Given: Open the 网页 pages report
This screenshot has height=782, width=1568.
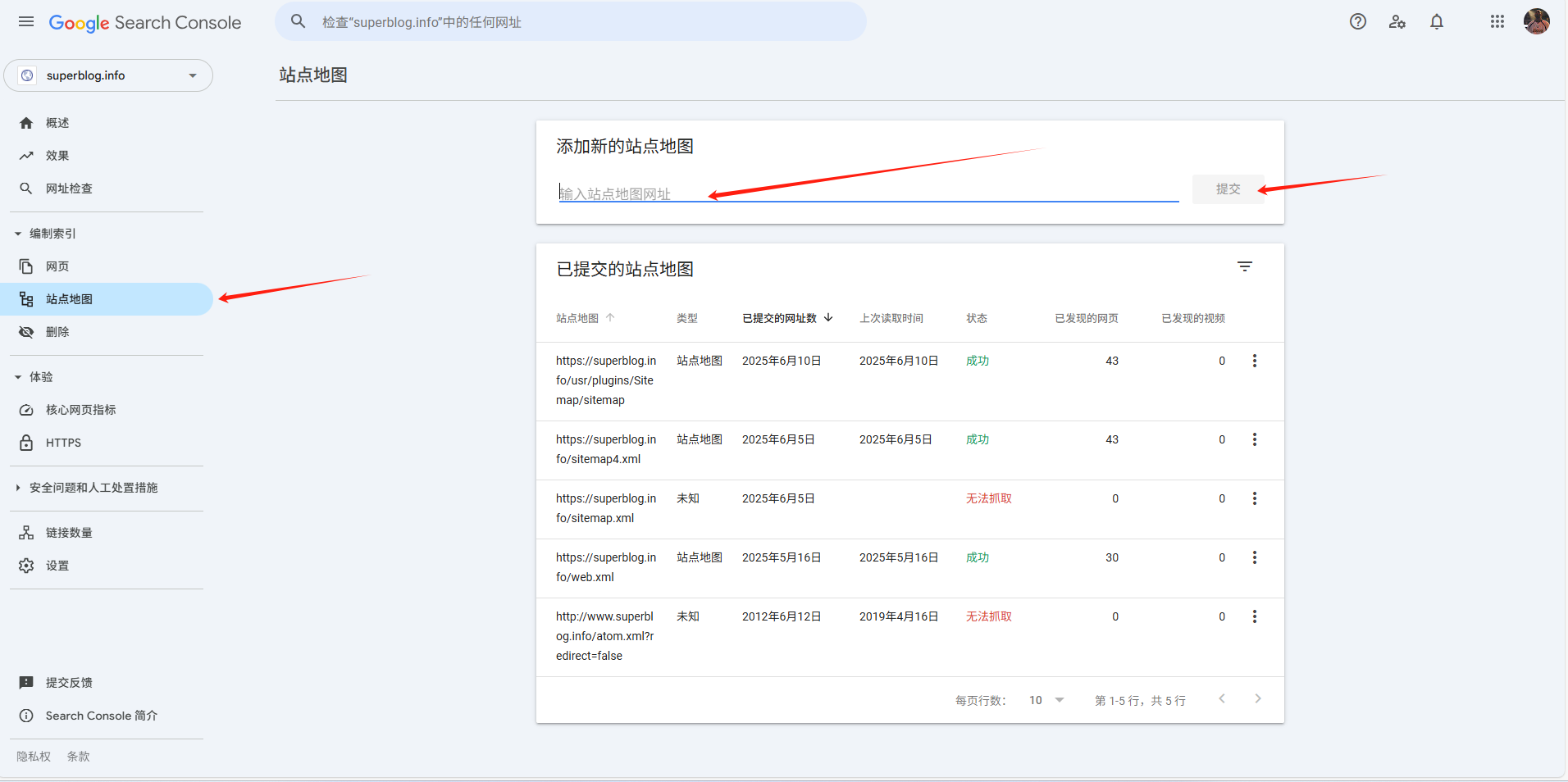Looking at the screenshot, I should [x=107, y=266].
